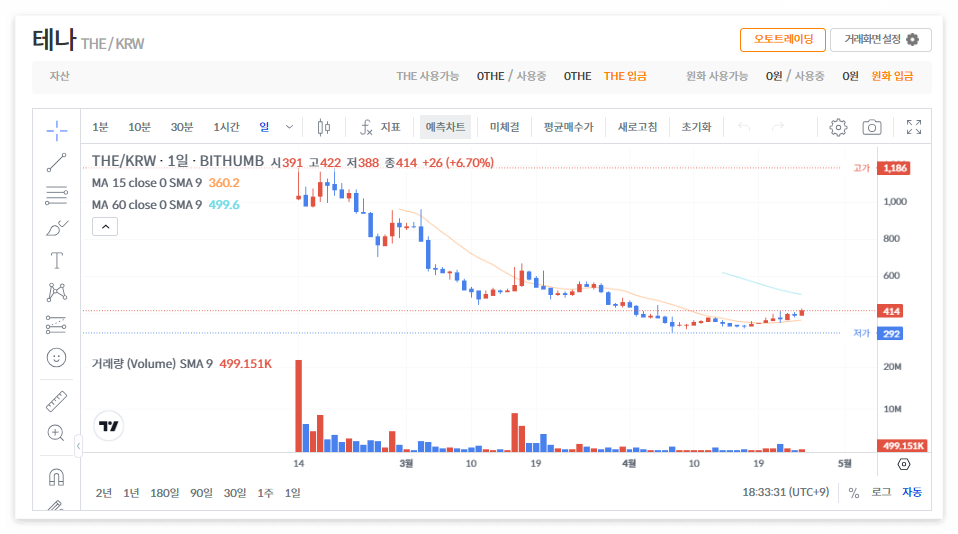Click the redo arrow
The image size is (958, 534).
click(x=778, y=127)
